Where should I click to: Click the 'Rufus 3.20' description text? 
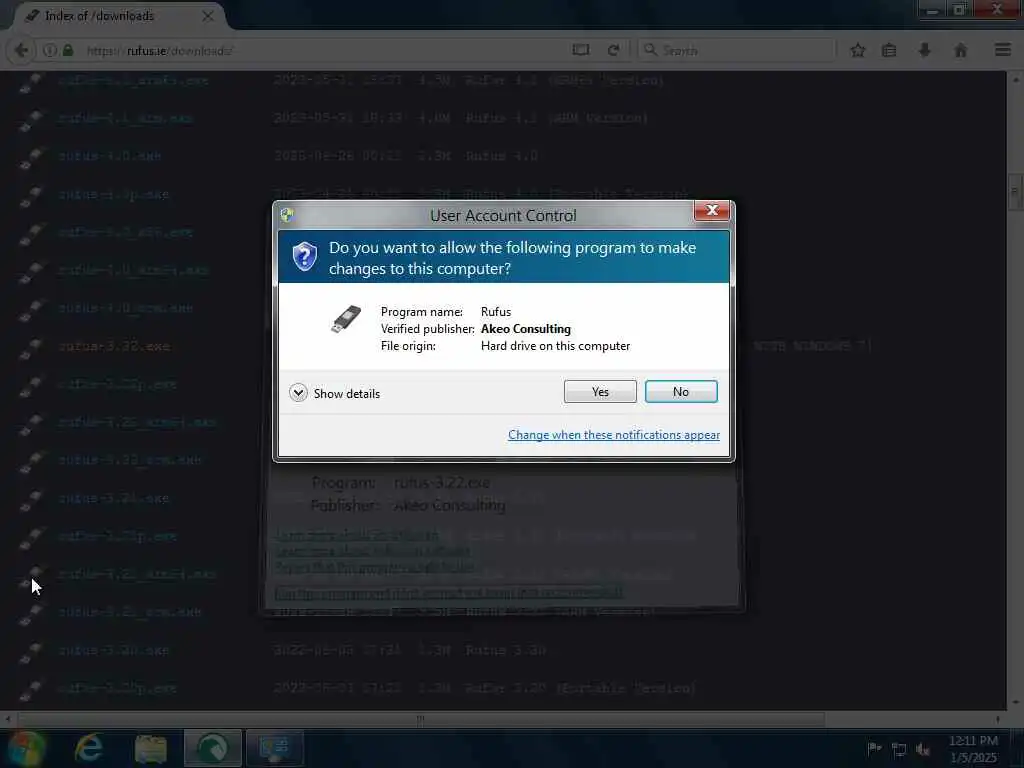click(x=505, y=650)
